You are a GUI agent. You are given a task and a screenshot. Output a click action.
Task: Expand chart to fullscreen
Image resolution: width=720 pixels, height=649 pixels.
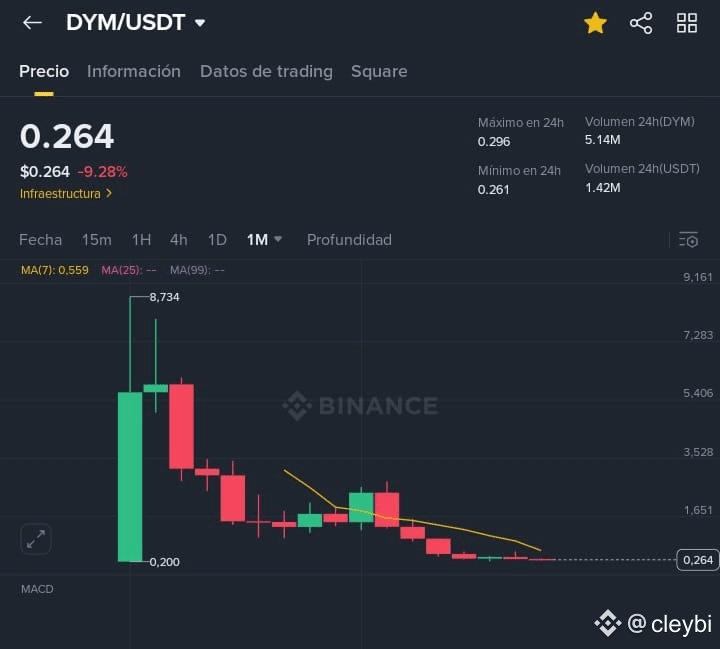[x=36, y=539]
